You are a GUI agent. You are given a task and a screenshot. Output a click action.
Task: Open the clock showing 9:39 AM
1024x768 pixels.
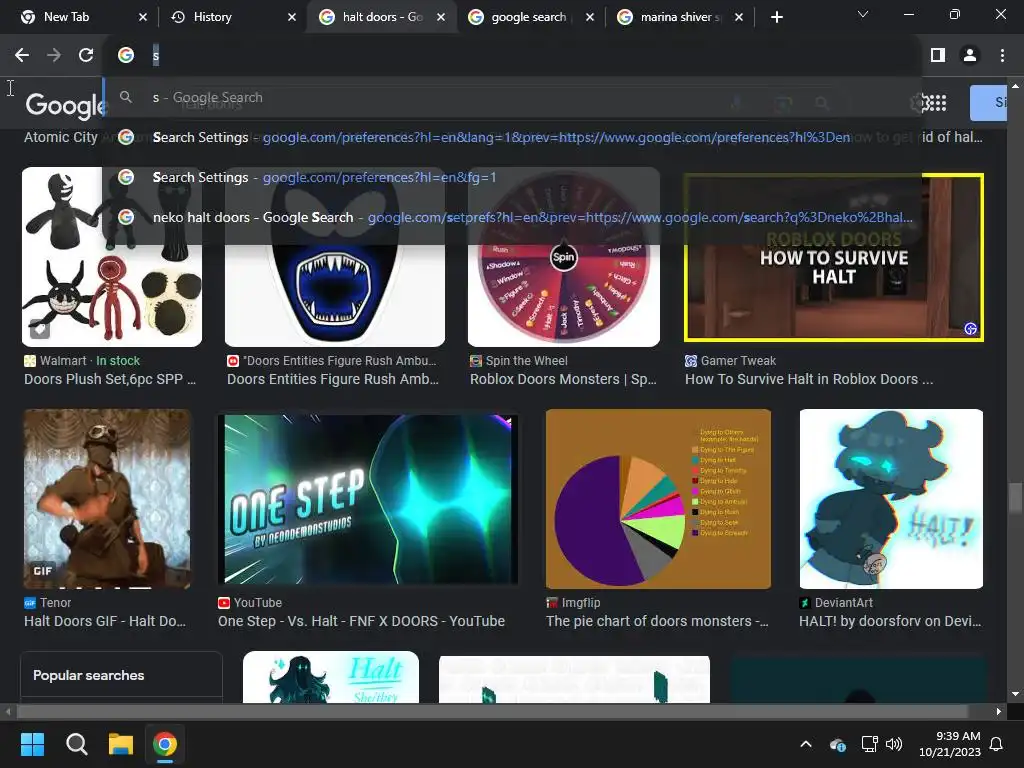[x=950, y=744]
